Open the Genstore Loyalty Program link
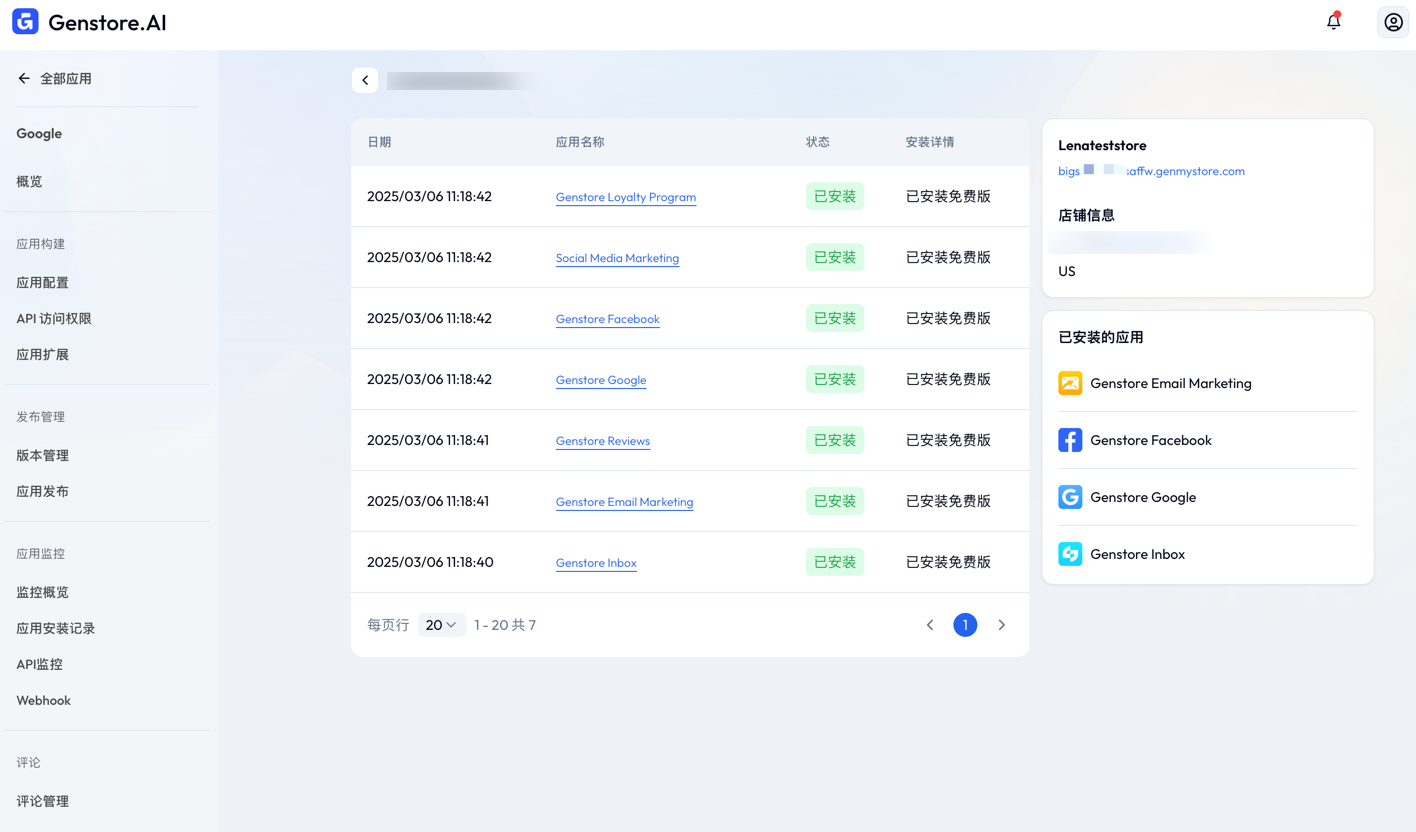Viewport: 1416px width, 832px height. pyautogui.click(x=626, y=197)
